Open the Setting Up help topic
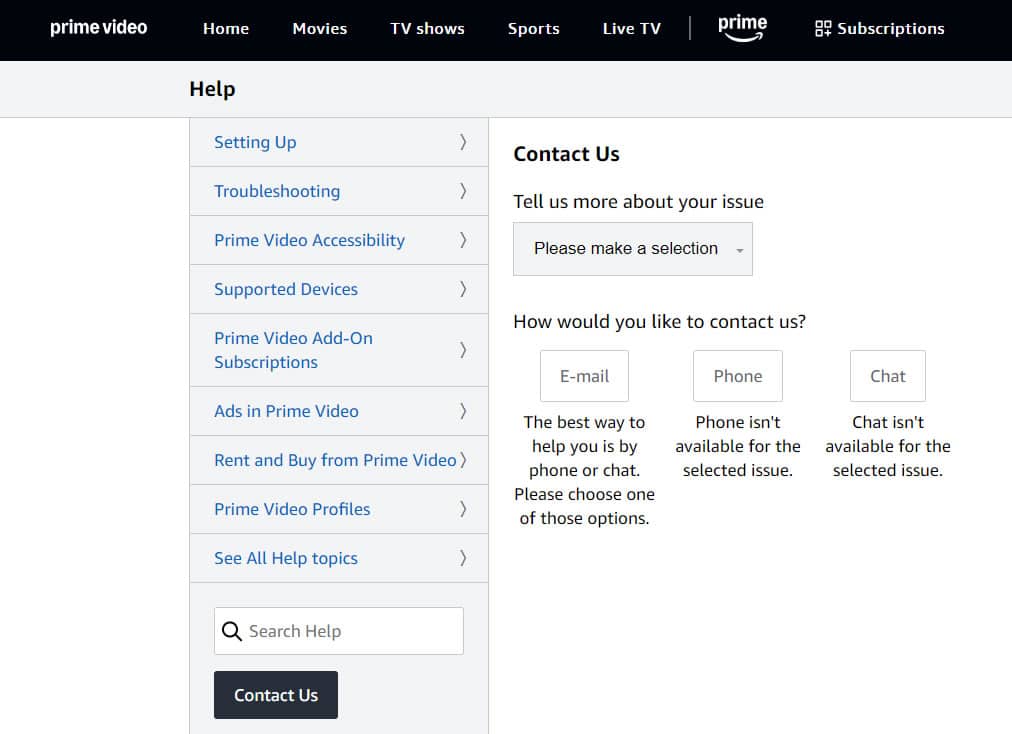The height and width of the screenshot is (734, 1012). (339, 142)
